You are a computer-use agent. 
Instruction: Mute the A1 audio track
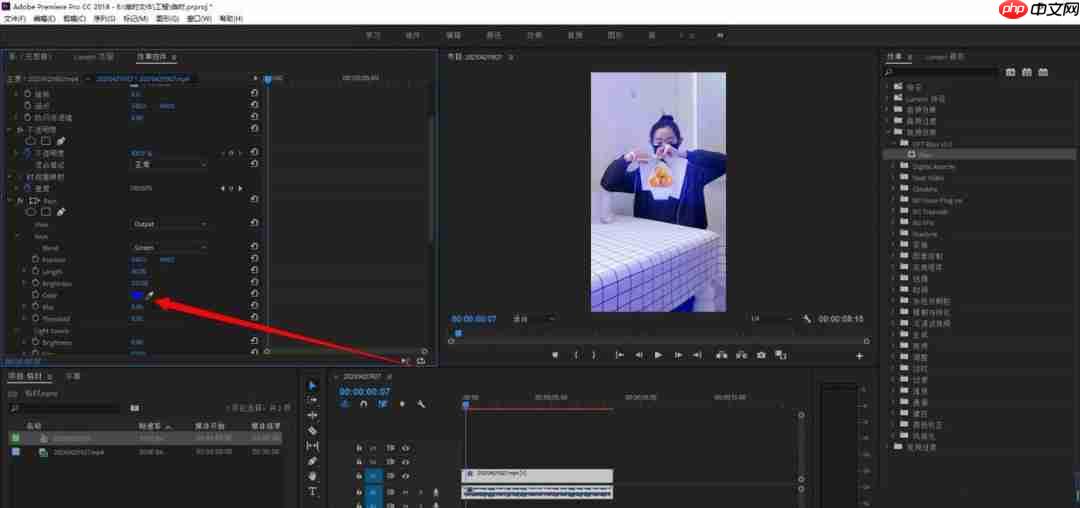(406, 492)
